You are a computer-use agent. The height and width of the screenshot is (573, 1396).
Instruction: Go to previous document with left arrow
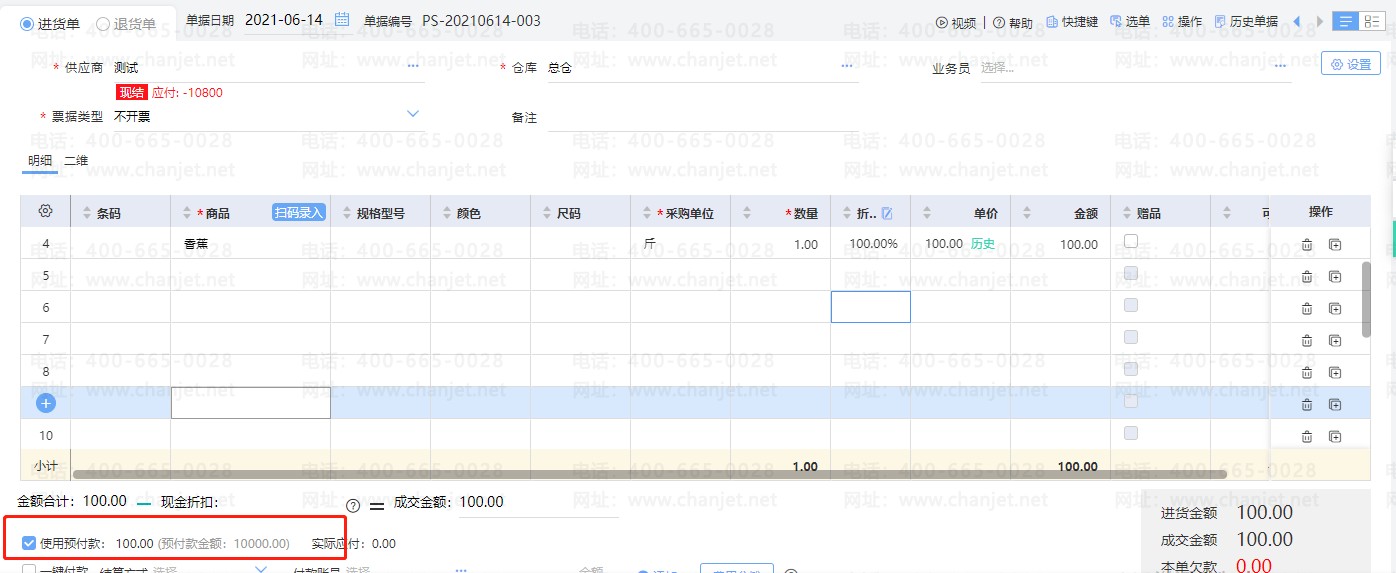tap(1297, 21)
